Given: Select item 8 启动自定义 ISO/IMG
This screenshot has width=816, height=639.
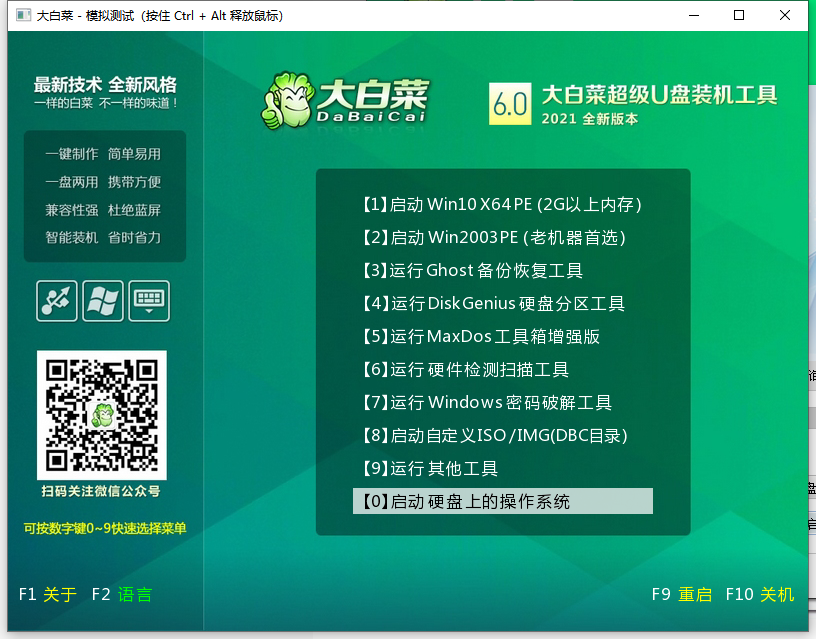Looking at the screenshot, I should [x=495, y=435].
